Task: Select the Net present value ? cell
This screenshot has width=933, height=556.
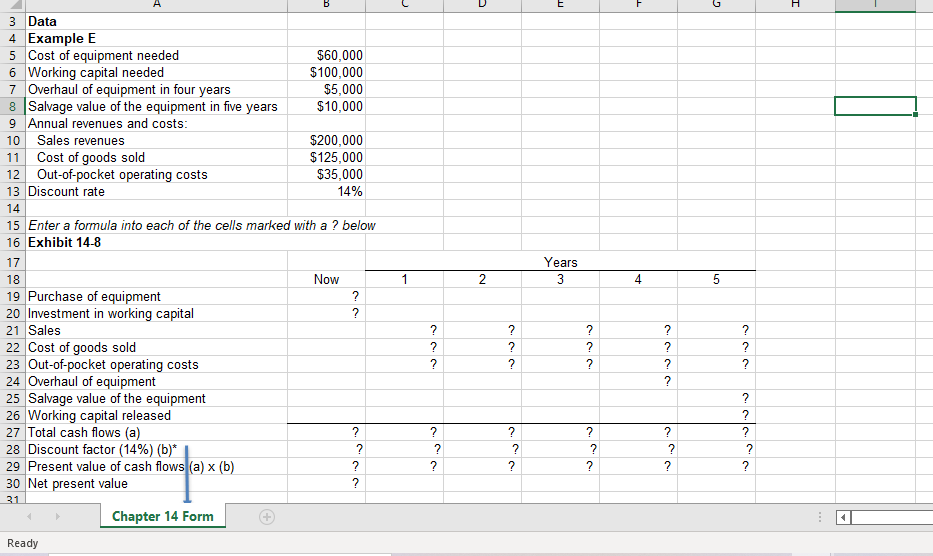Action: [x=326, y=484]
